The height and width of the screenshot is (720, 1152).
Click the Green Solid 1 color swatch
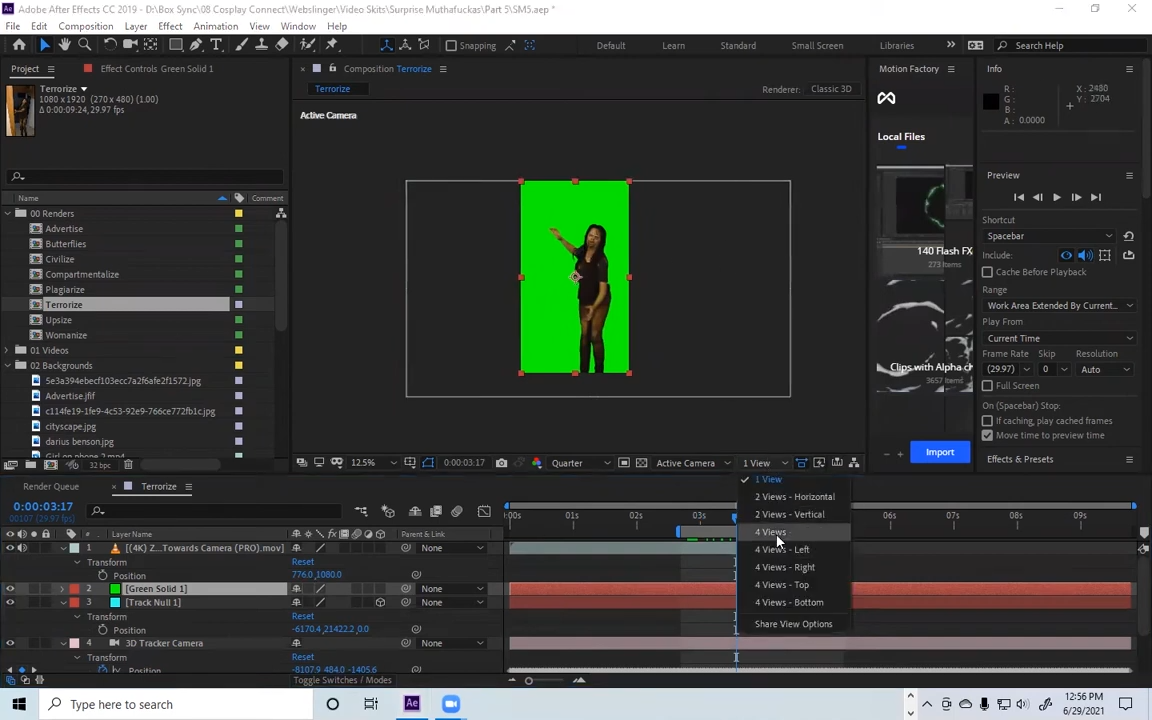coord(114,589)
